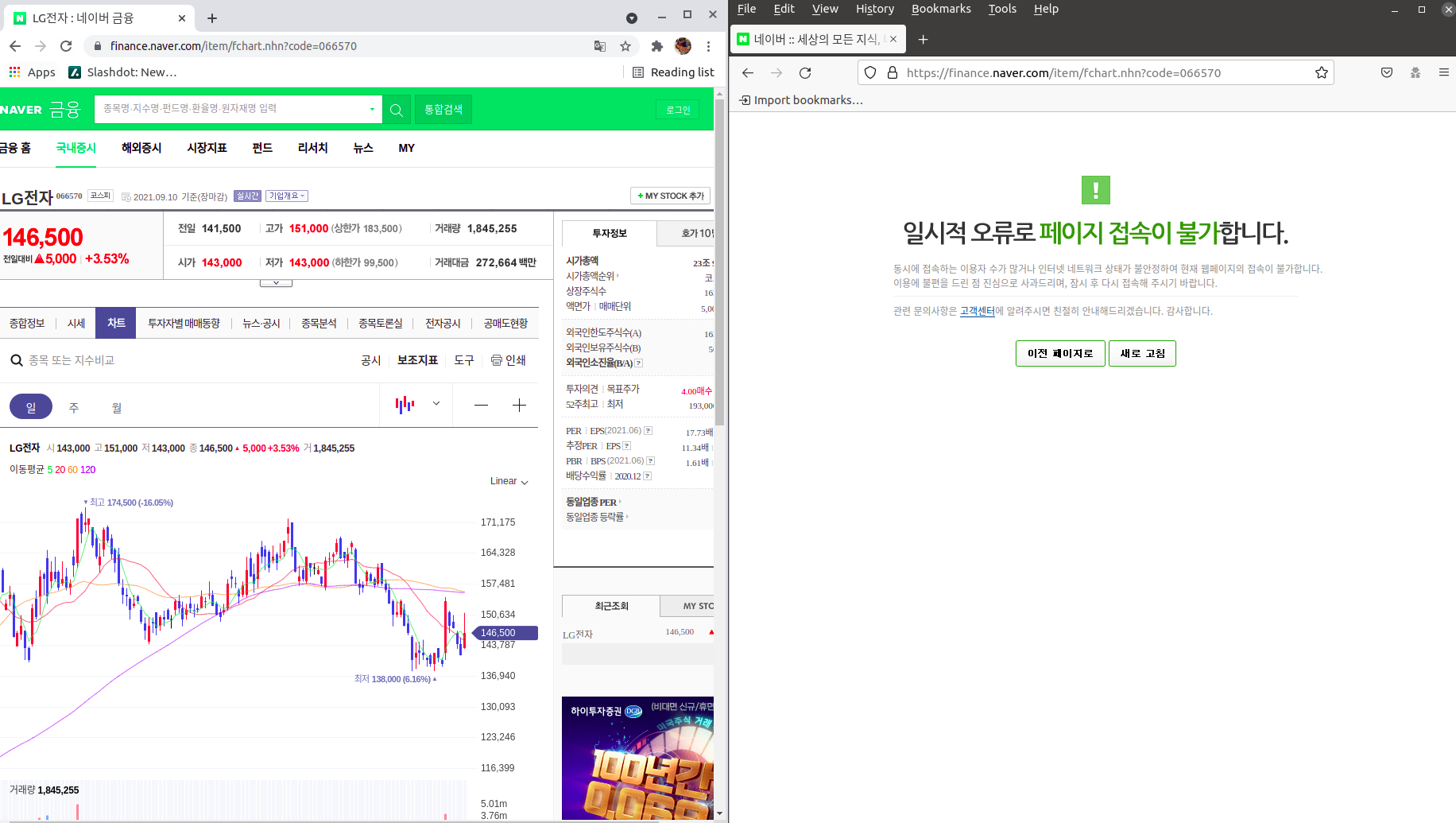Close the LG전자 Chrome tab
This screenshot has height=823, width=1456.
point(182,18)
